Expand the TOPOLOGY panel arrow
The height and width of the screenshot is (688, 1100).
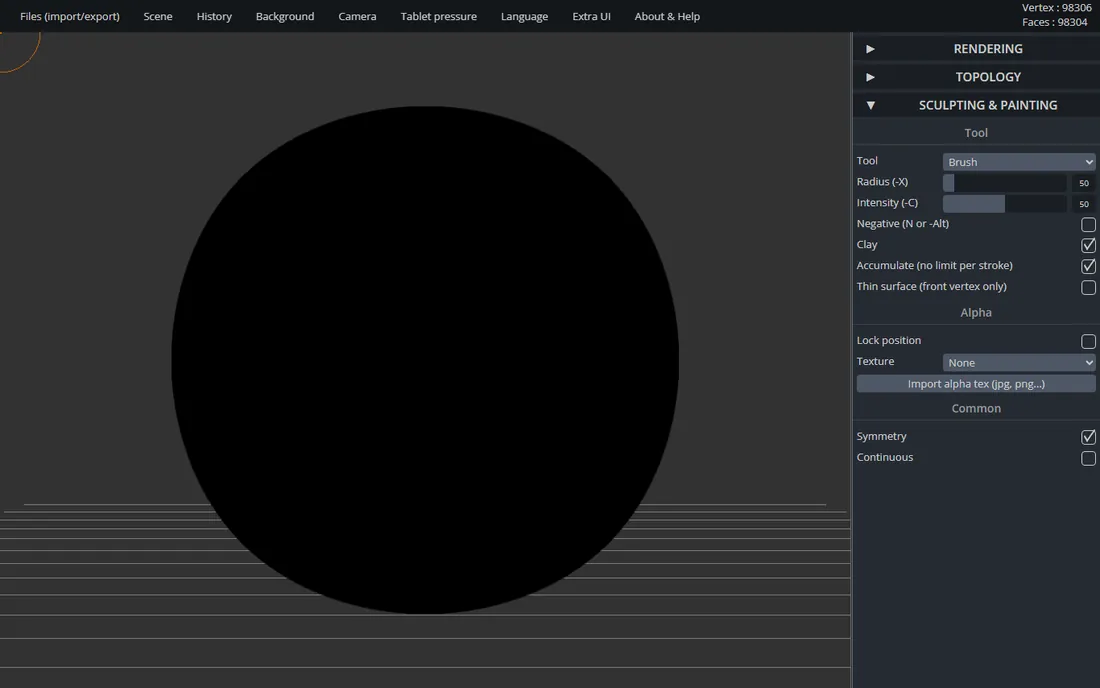coord(870,77)
